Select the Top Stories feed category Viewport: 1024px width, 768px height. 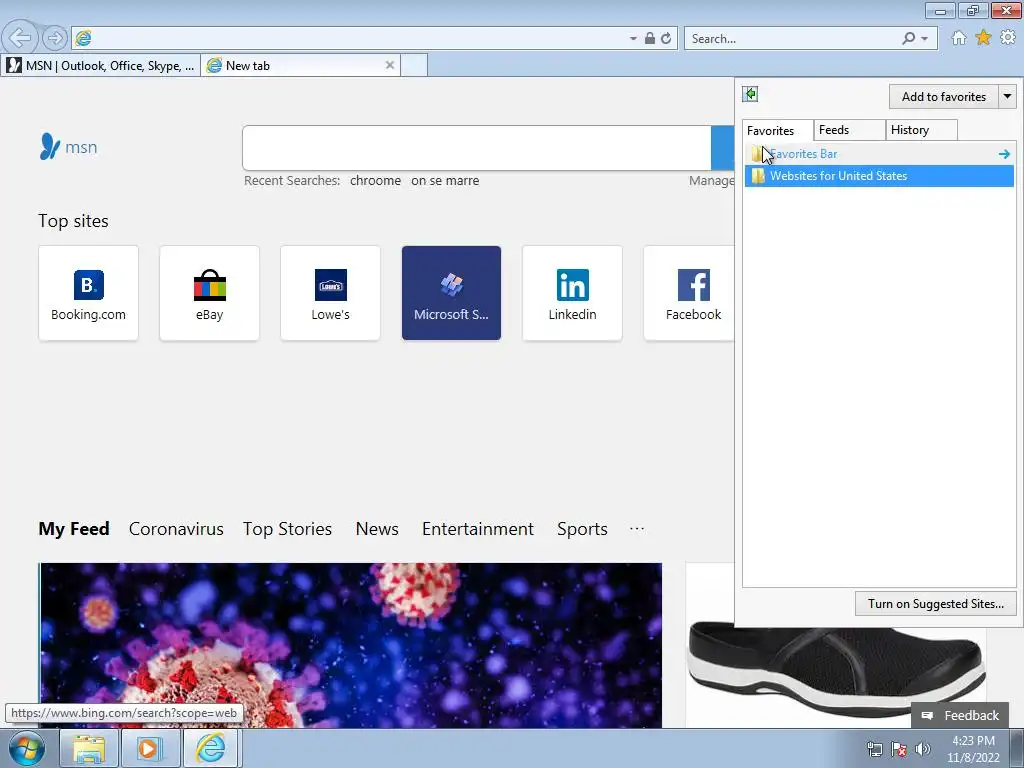tap(287, 528)
